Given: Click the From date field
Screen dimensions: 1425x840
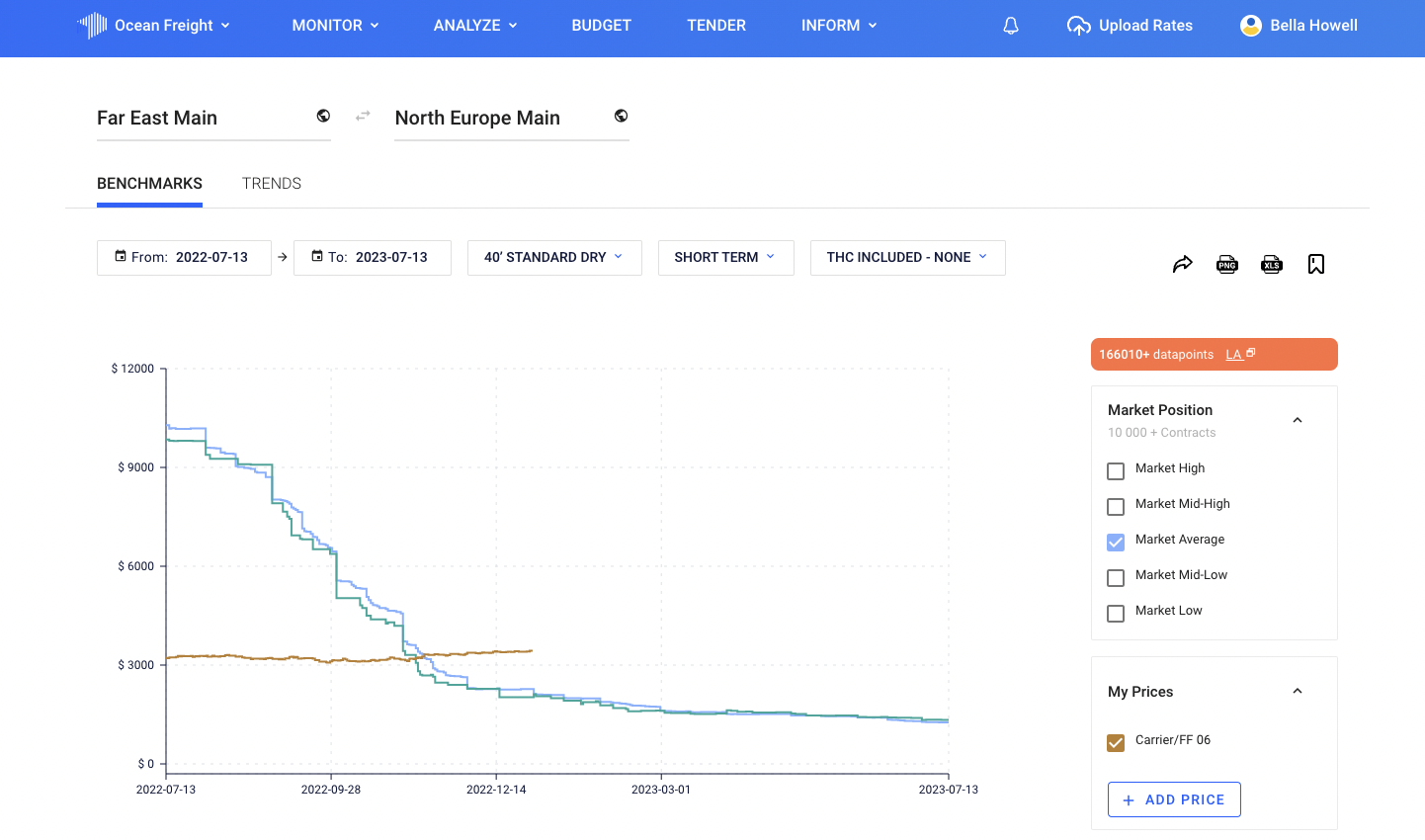Looking at the screenshot, I should (x=184, y=258).
